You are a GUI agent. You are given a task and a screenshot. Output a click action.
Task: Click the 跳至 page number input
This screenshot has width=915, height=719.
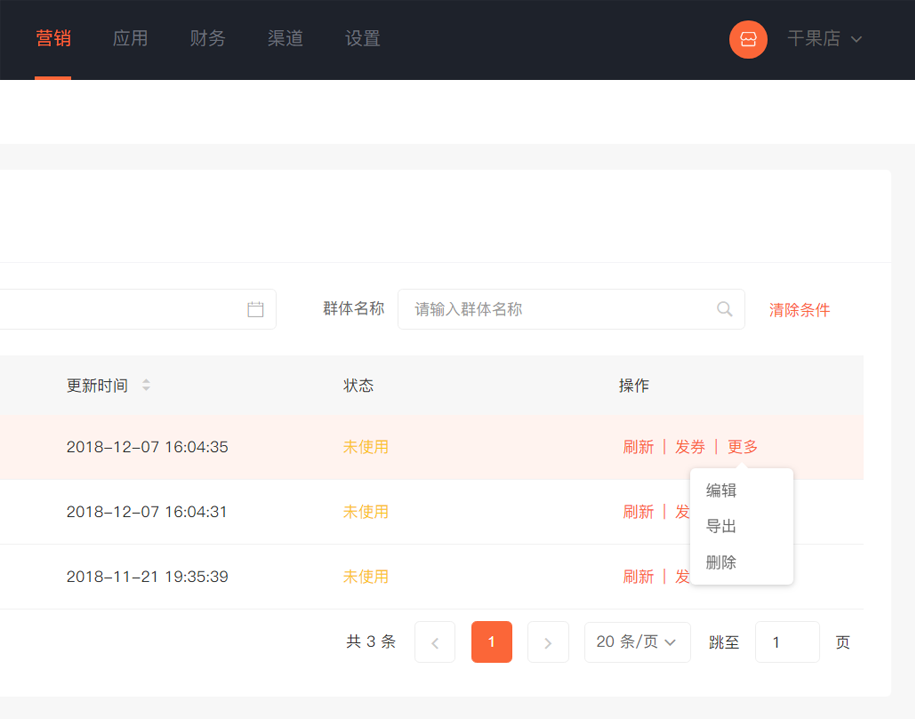click(x=787, y=642)
